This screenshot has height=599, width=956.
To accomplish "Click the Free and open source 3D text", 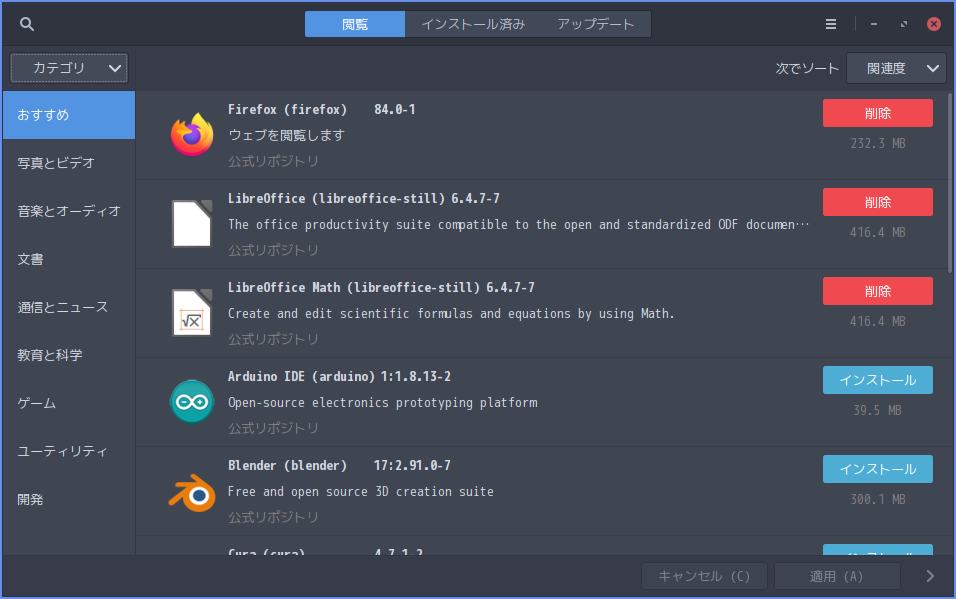I will pos(360,492).
